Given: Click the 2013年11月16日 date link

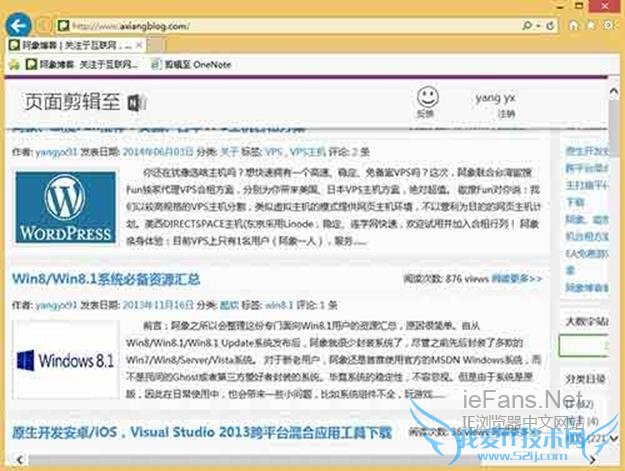Looking at the screenshot, I should [x=158, y=305].
